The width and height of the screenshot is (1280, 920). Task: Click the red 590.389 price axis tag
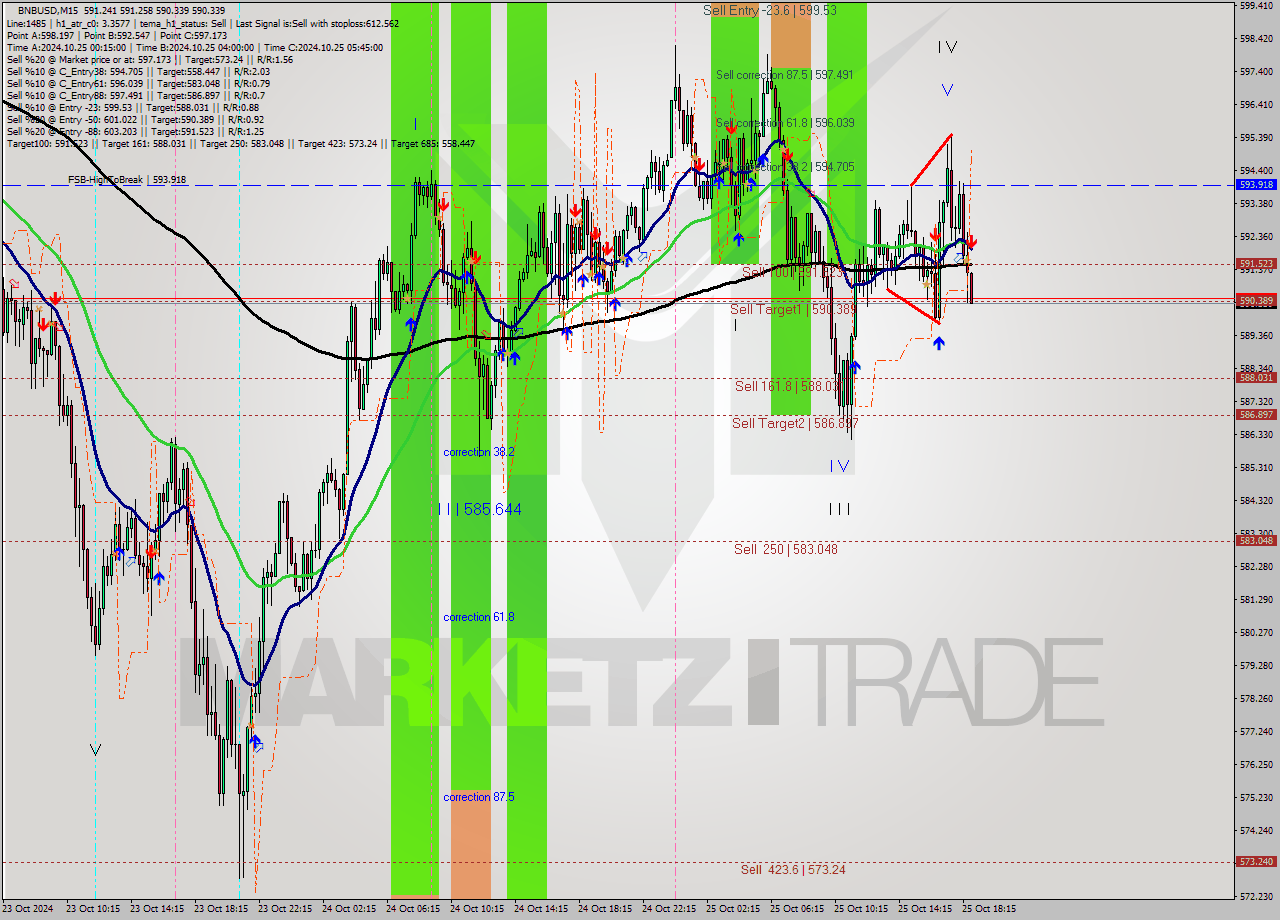[x=1256, y=300]
